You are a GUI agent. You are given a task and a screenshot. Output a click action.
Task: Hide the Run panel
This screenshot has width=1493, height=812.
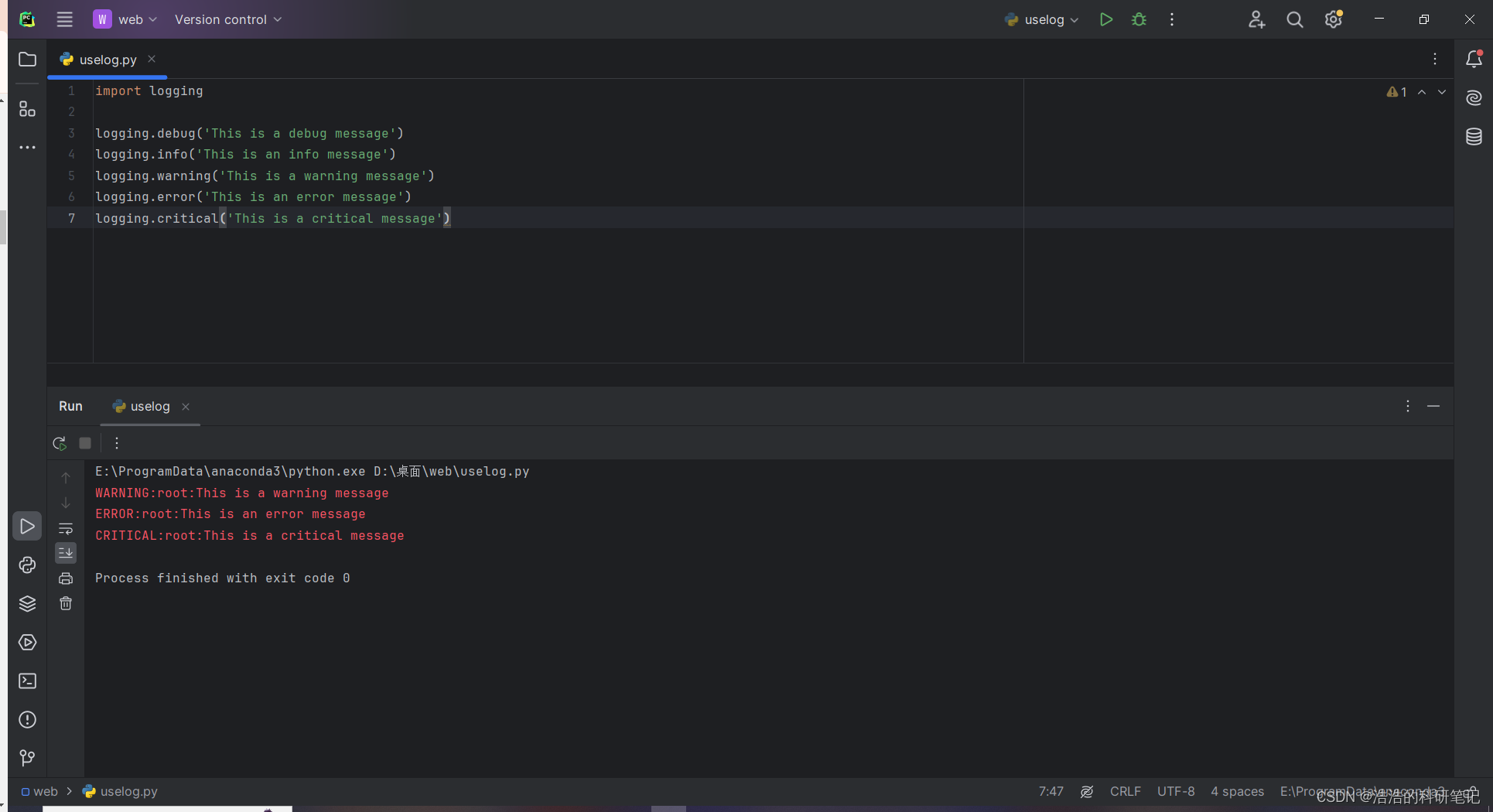pyautogui.click(x=1433, y=406)
